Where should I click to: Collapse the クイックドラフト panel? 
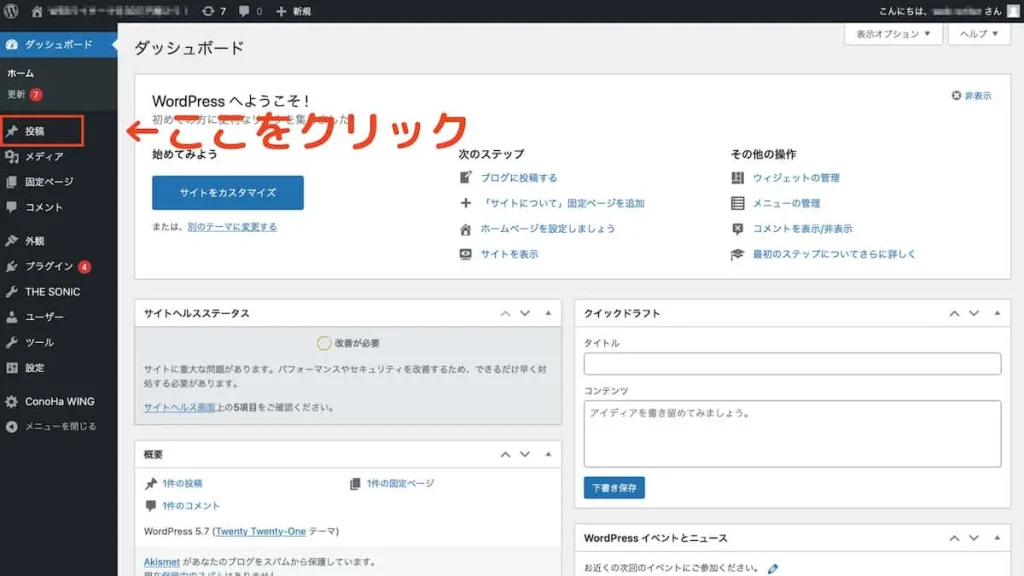click(997, 313)
